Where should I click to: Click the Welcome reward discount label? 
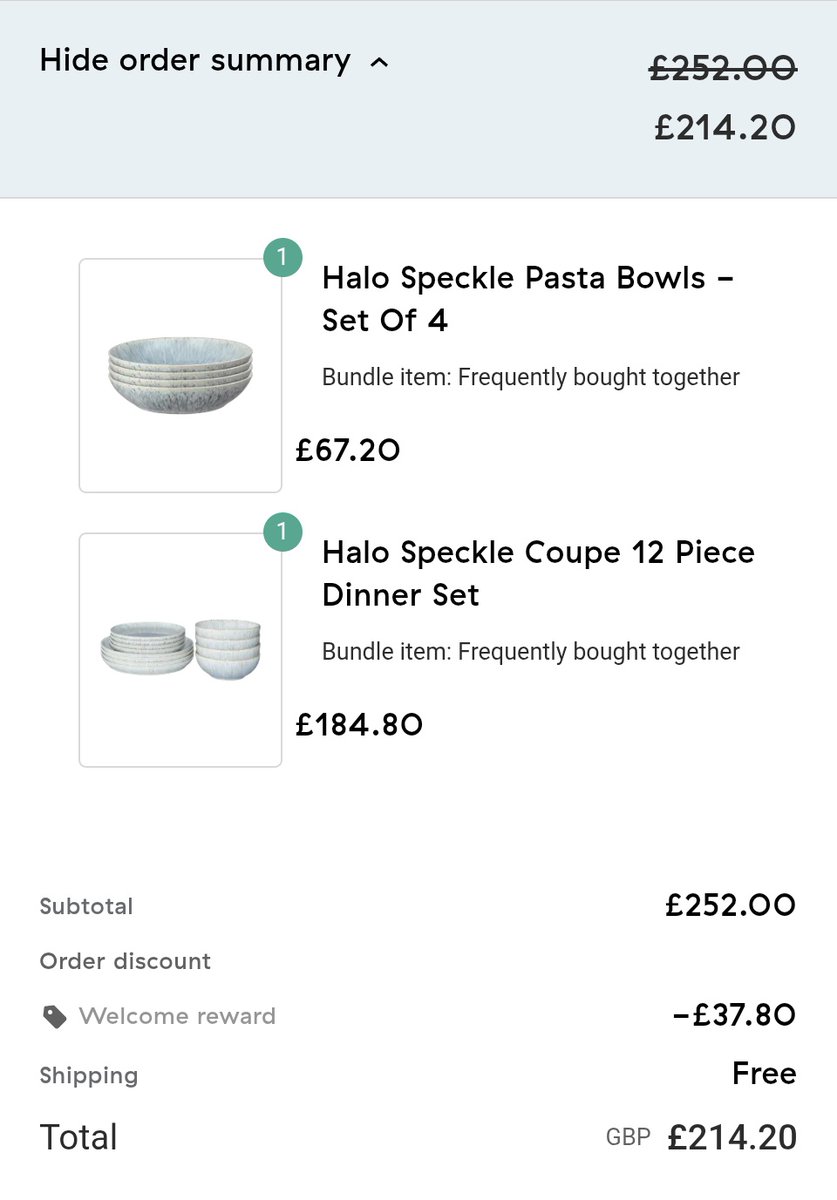(x=177, y=1017)
